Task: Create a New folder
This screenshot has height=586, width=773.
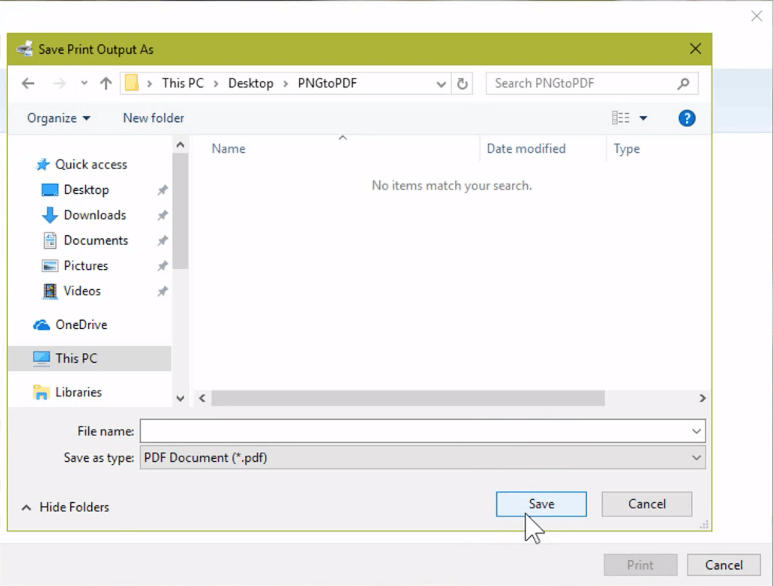Action: click(153, 118)
